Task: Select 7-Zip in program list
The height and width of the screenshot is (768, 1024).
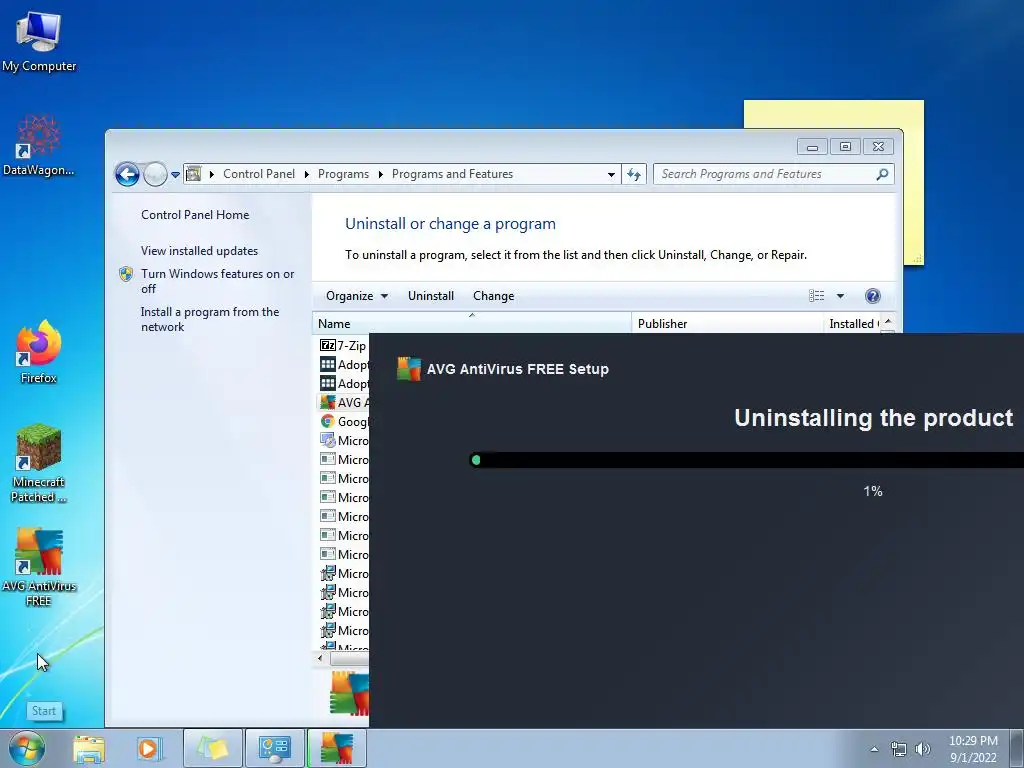Action: pyautogui.click(x=342, y=345)
